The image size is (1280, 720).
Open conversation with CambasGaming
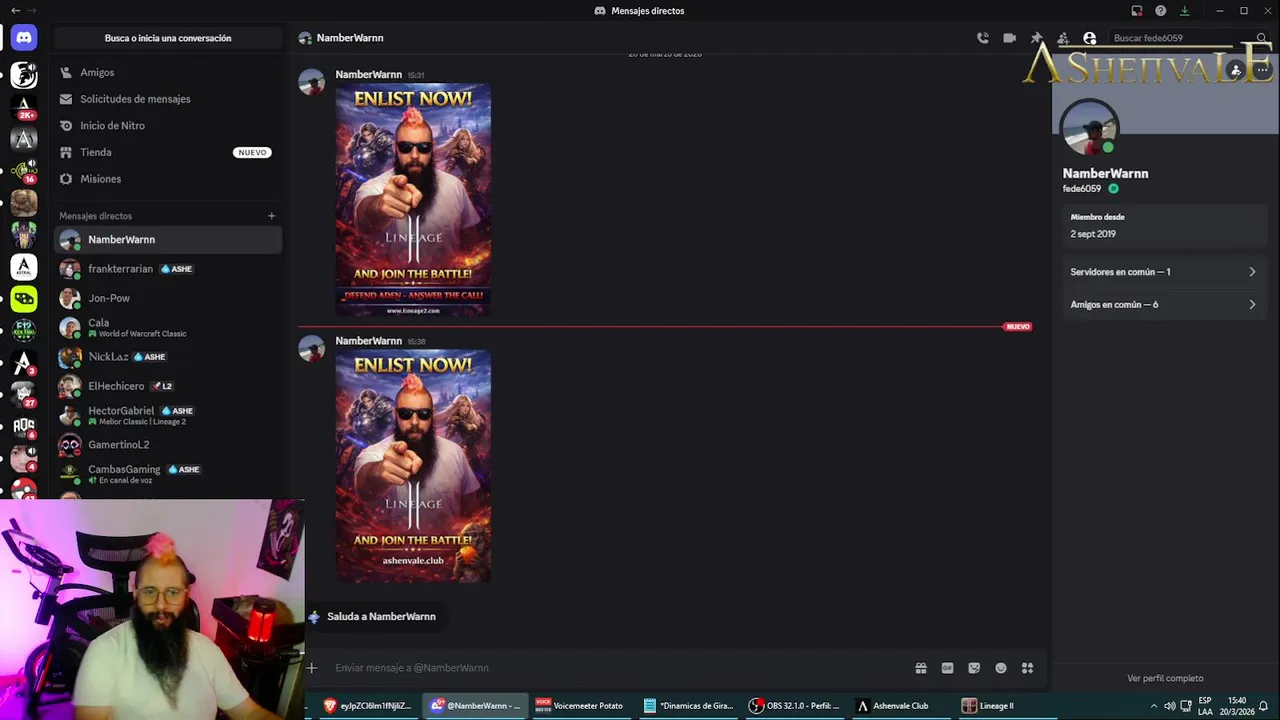168,474
